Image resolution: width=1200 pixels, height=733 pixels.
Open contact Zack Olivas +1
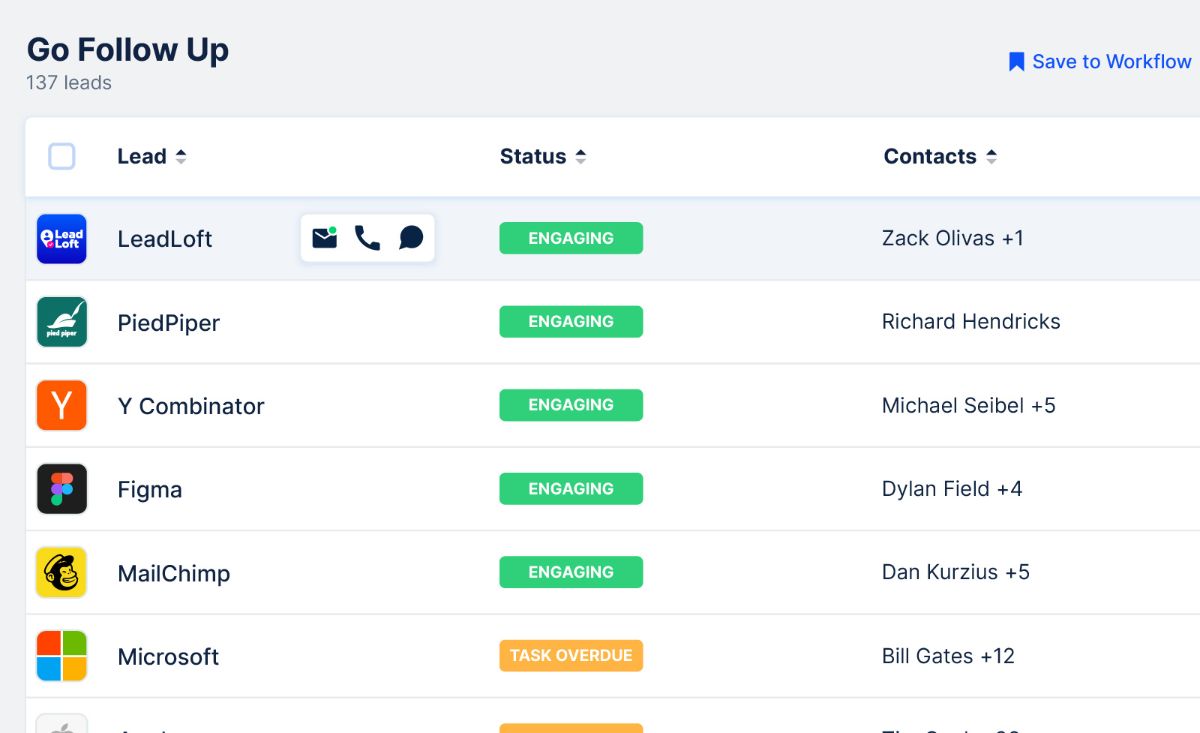point(953,238)
